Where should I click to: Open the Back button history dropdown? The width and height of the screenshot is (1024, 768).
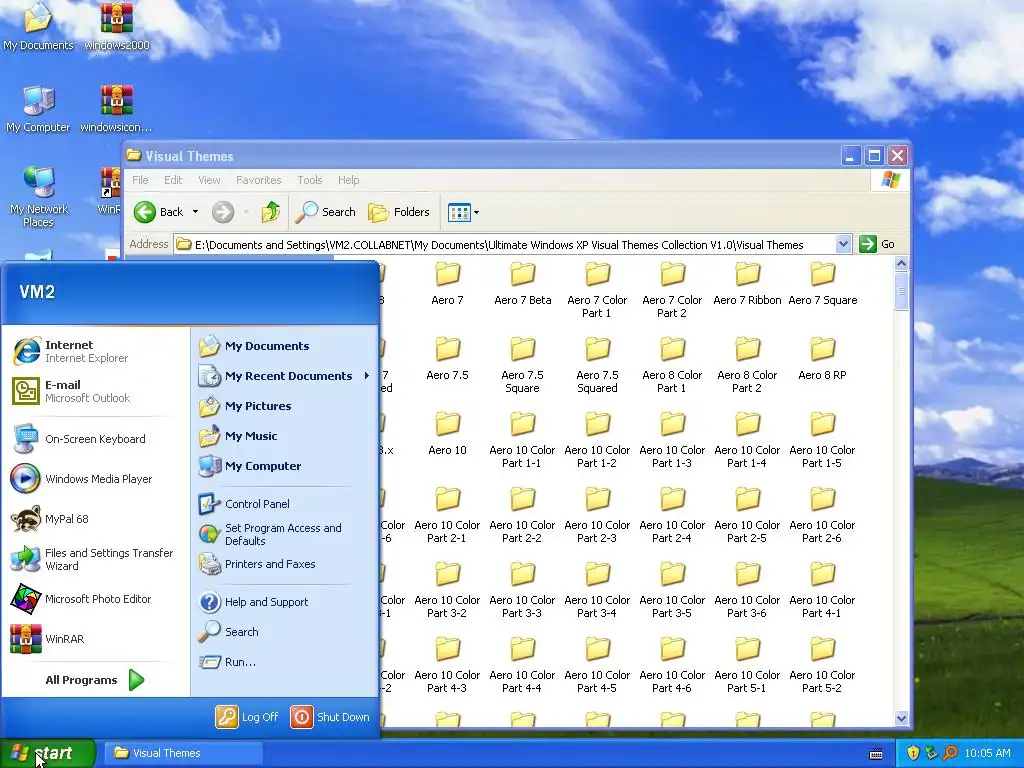[195, 212]
